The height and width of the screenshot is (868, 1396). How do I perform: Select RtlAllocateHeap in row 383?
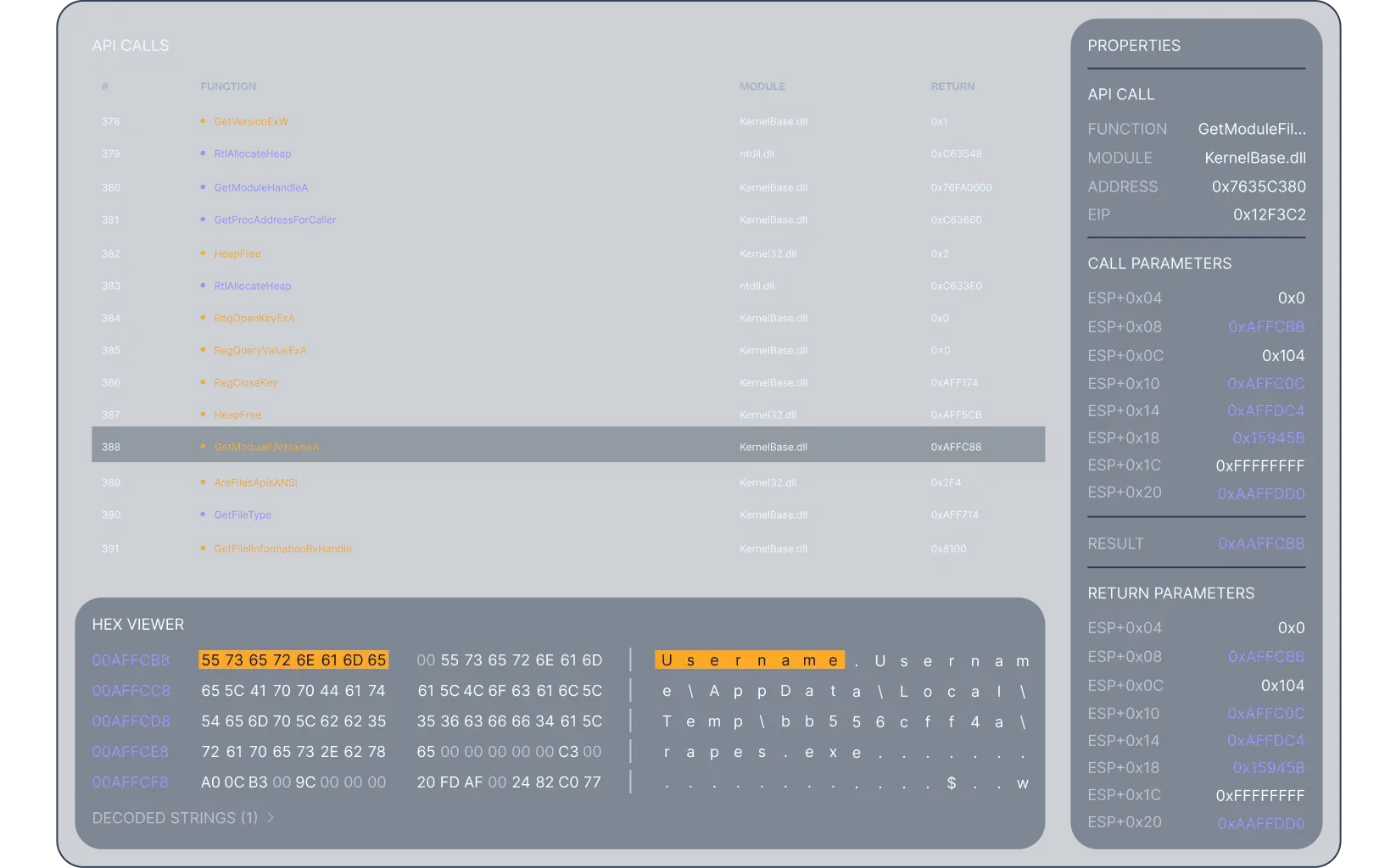[x=252, y=286]
